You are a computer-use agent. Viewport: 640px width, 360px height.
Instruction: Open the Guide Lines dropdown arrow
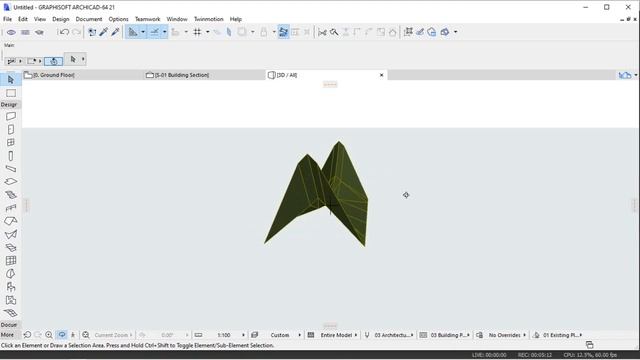click(143, 32)
